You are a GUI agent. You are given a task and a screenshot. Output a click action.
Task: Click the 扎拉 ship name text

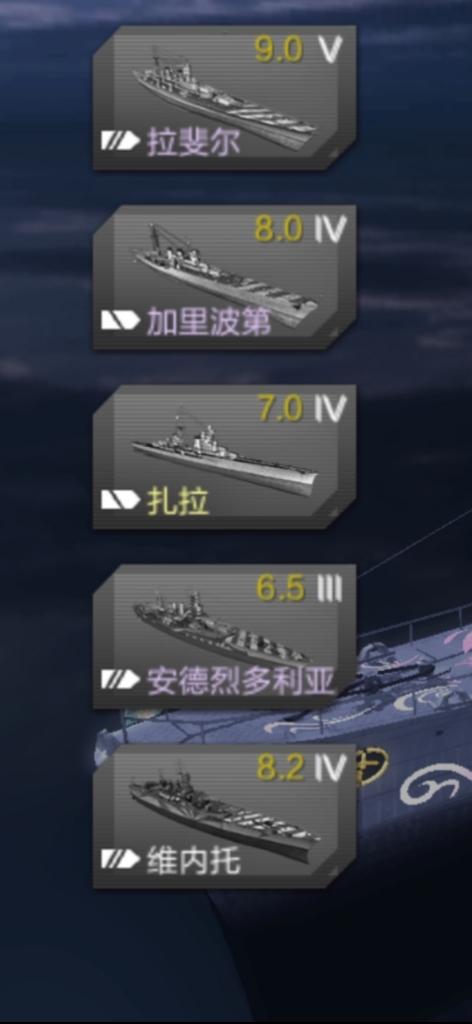tap(178, 501)
